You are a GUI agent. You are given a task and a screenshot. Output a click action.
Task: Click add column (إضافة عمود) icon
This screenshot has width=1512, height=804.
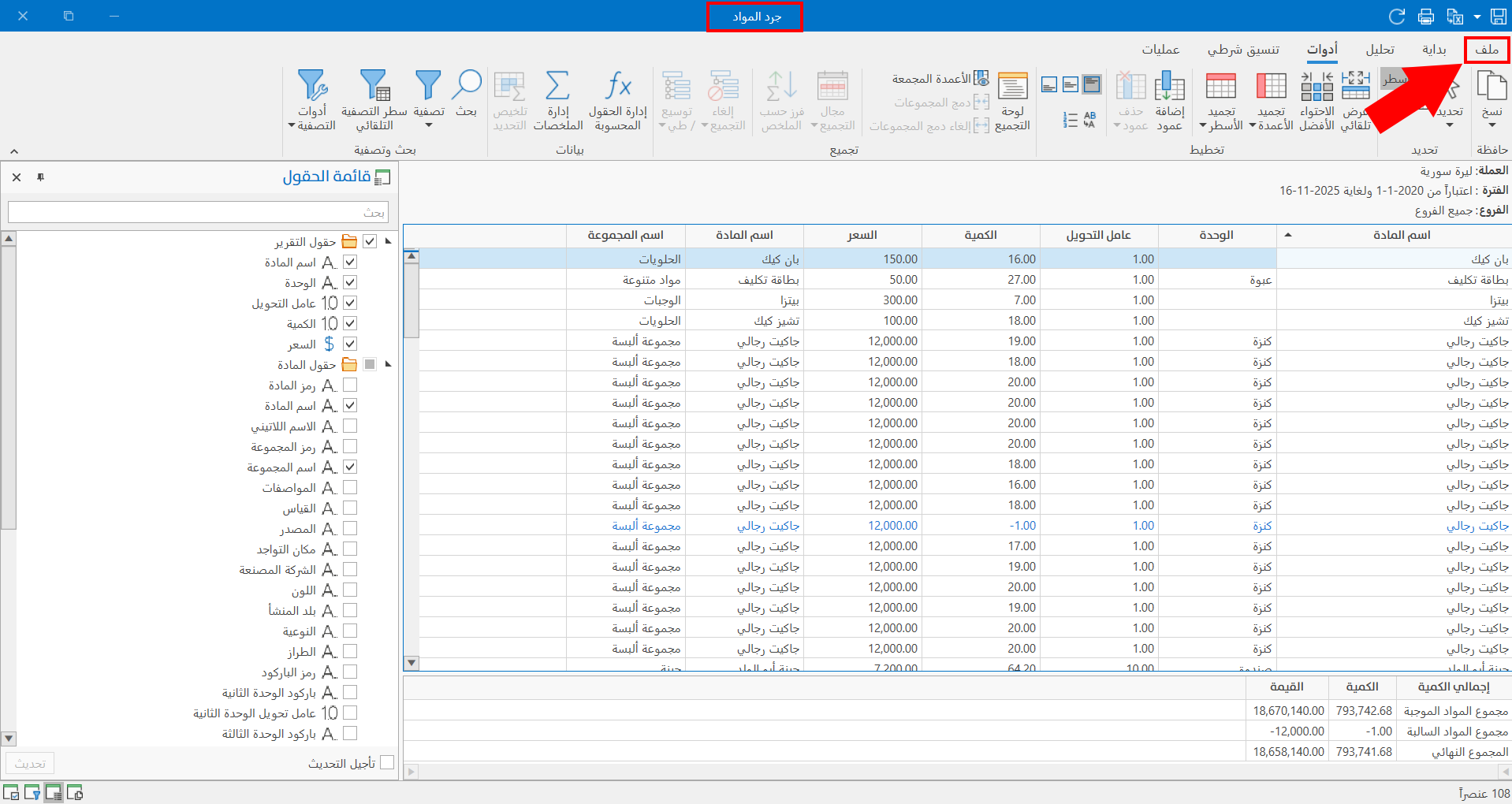[1169, 85]
